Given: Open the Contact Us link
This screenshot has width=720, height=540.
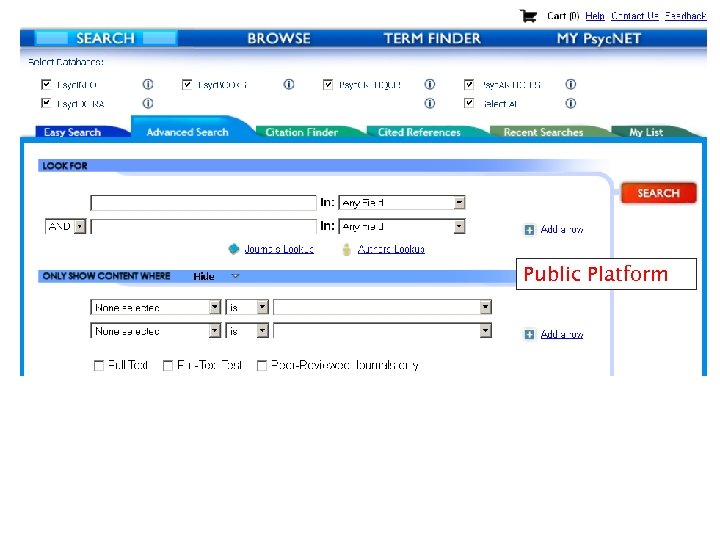Looking at the screenshot, I should coord(635,16).
